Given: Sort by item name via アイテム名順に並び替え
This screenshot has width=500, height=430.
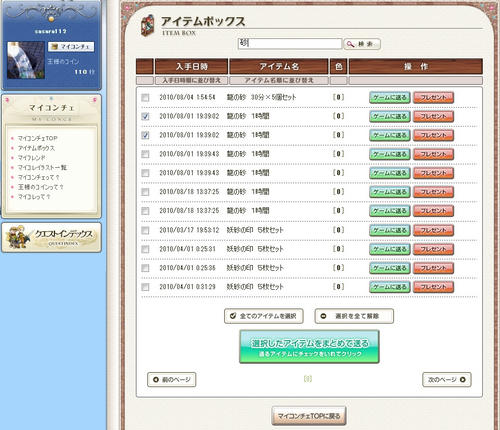Looking at the screenshot, I should click(x=279, y=80).
